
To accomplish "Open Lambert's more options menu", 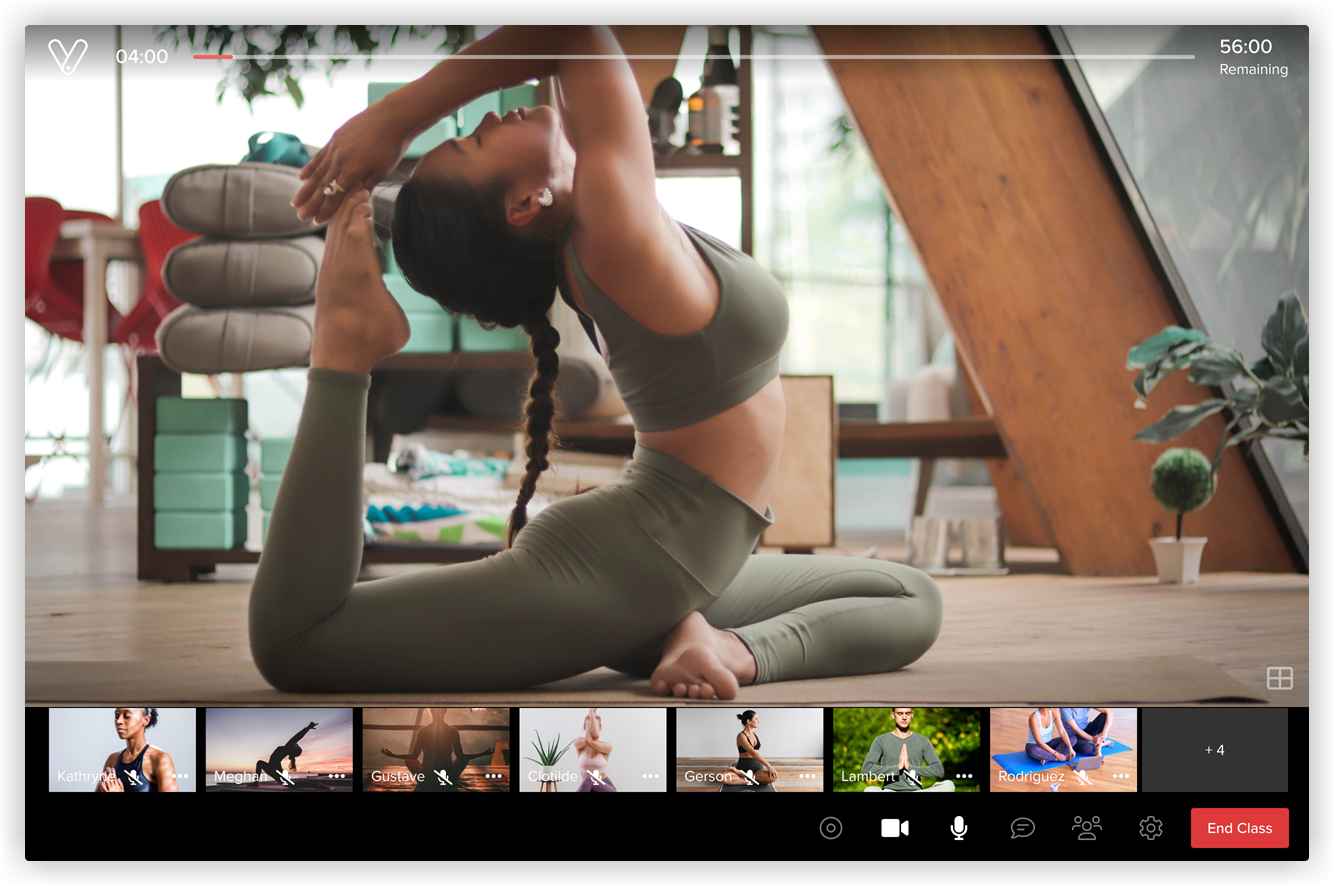I will point(964,776).
